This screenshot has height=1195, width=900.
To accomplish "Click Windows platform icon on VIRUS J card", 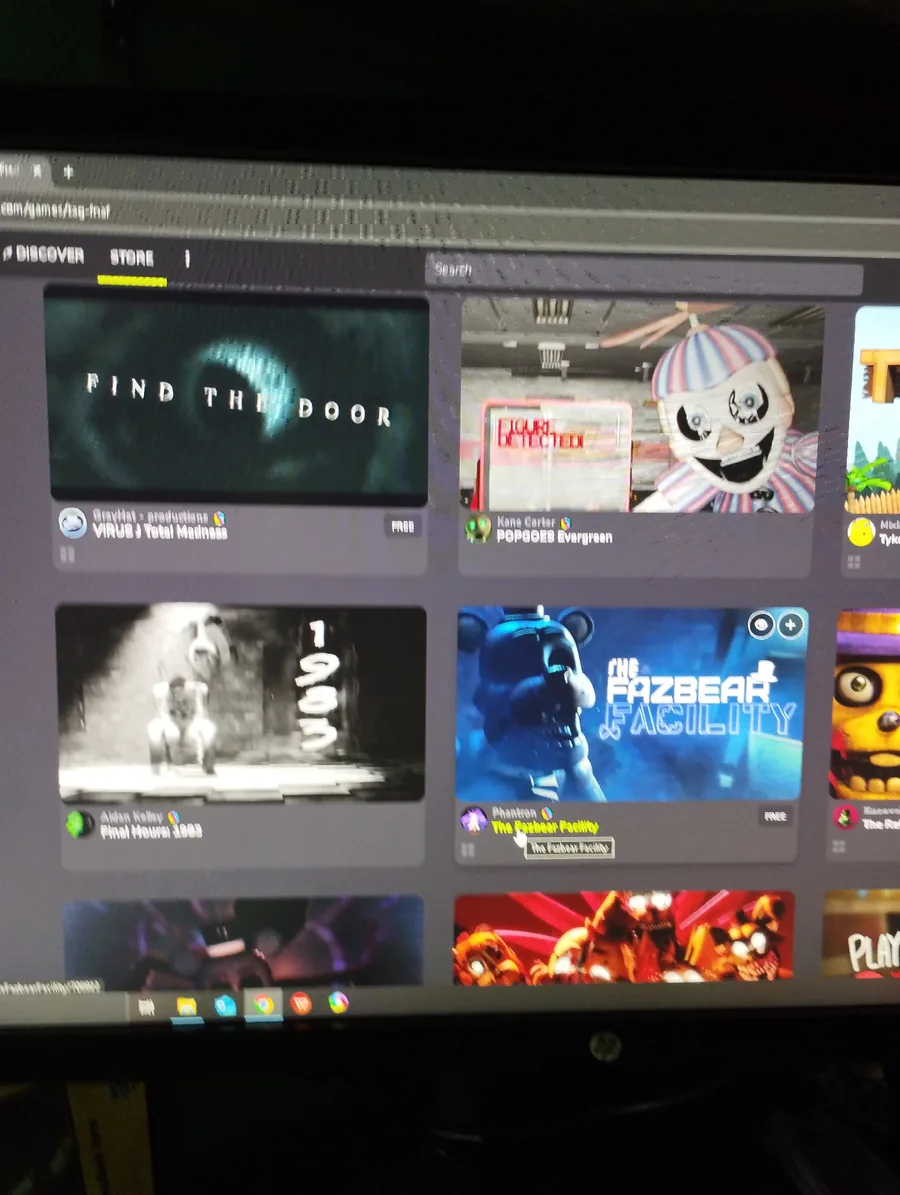I will coord(67,555).
